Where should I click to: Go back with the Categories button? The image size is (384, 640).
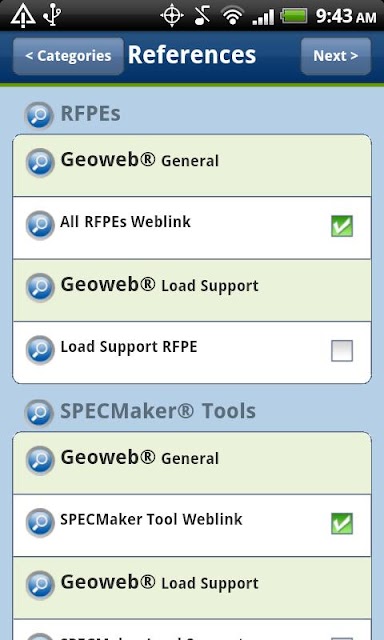tap(68, 56)
